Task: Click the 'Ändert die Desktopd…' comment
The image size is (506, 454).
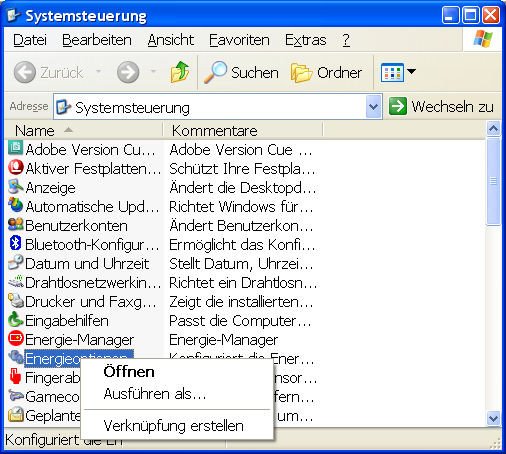Action: coord(243,188)
